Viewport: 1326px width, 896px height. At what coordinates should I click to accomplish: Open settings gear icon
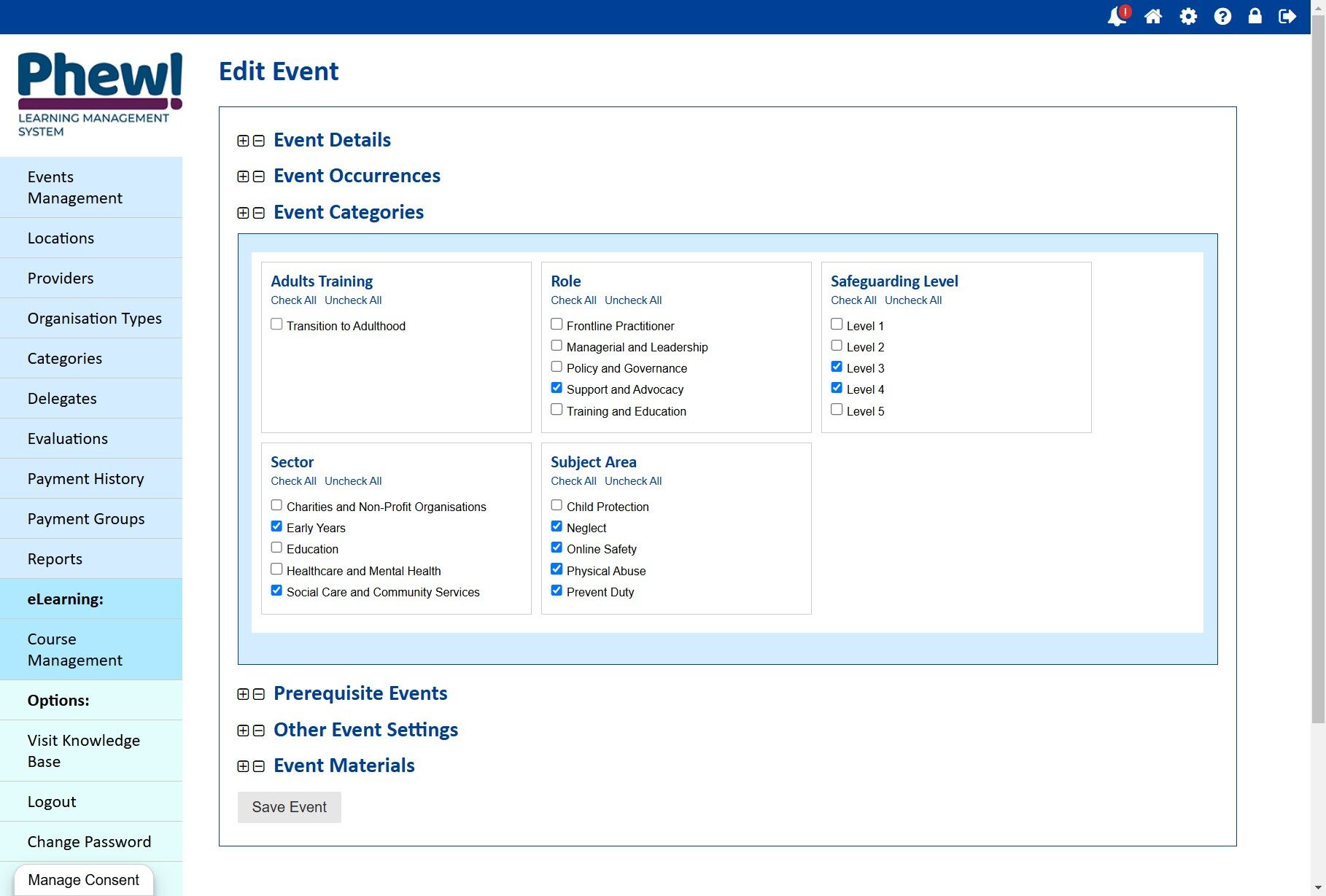pos(1188,16)
